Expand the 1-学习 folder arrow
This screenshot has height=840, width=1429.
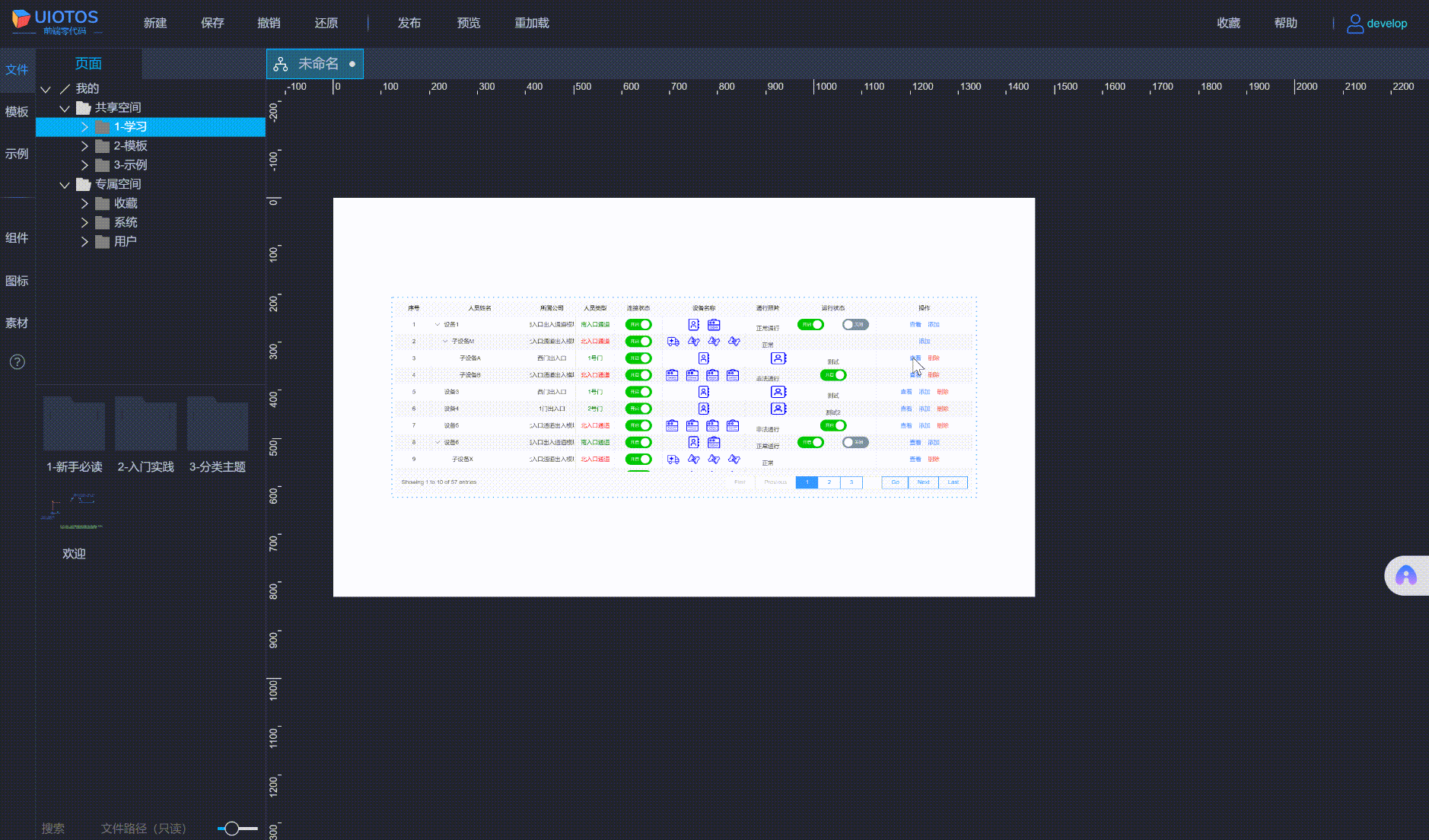click(84, 127)
